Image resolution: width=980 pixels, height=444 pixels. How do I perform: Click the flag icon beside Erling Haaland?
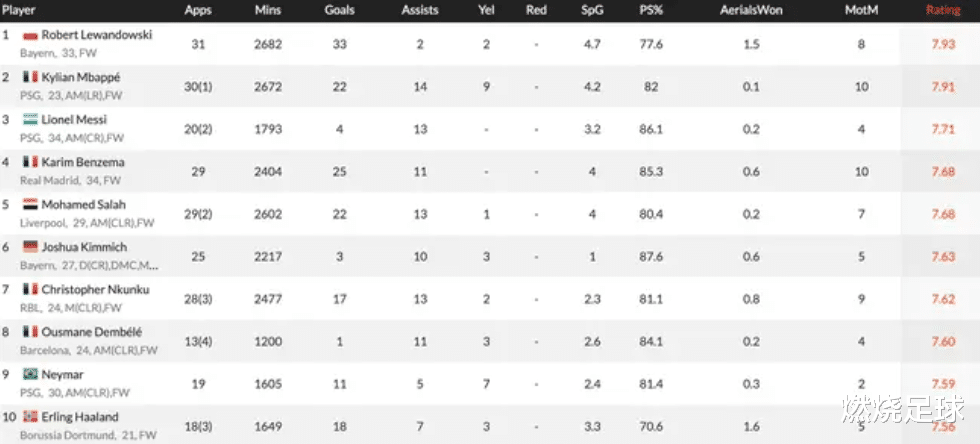tap(31, 416)
